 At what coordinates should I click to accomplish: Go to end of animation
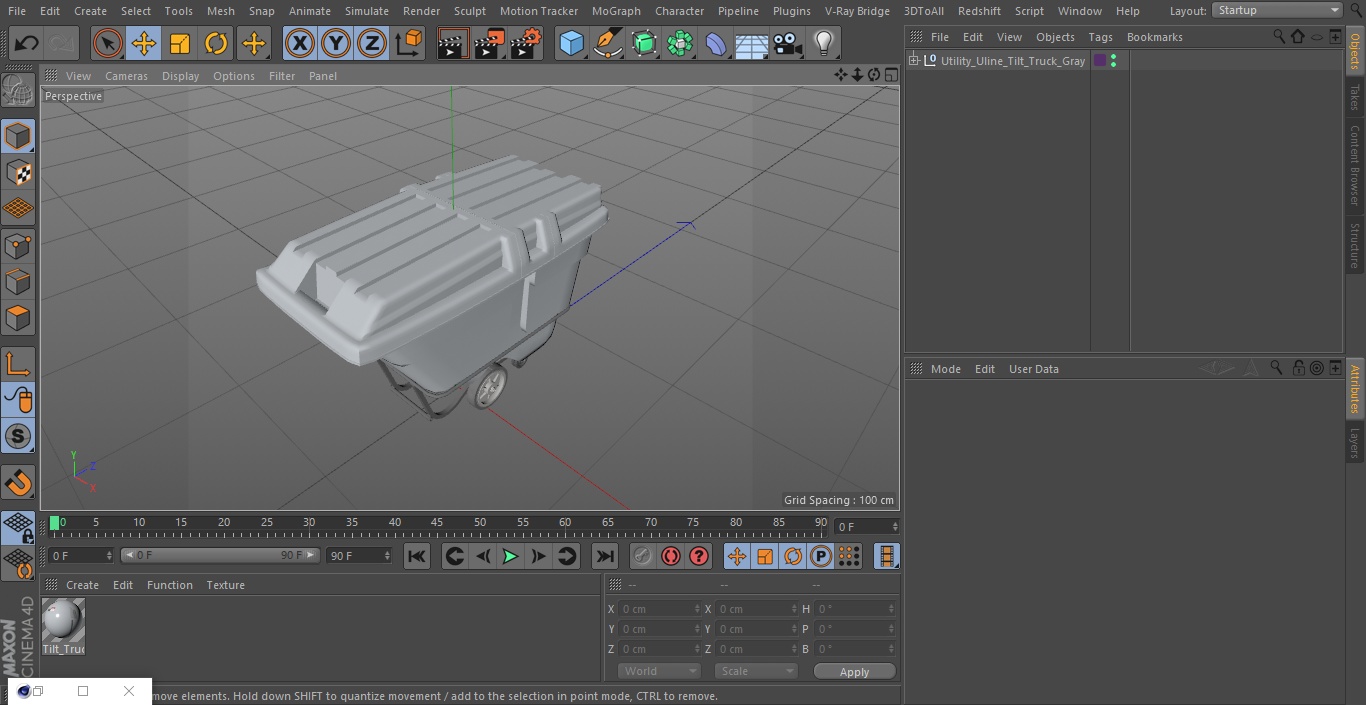pyautogui.click(x=605, y=556)
